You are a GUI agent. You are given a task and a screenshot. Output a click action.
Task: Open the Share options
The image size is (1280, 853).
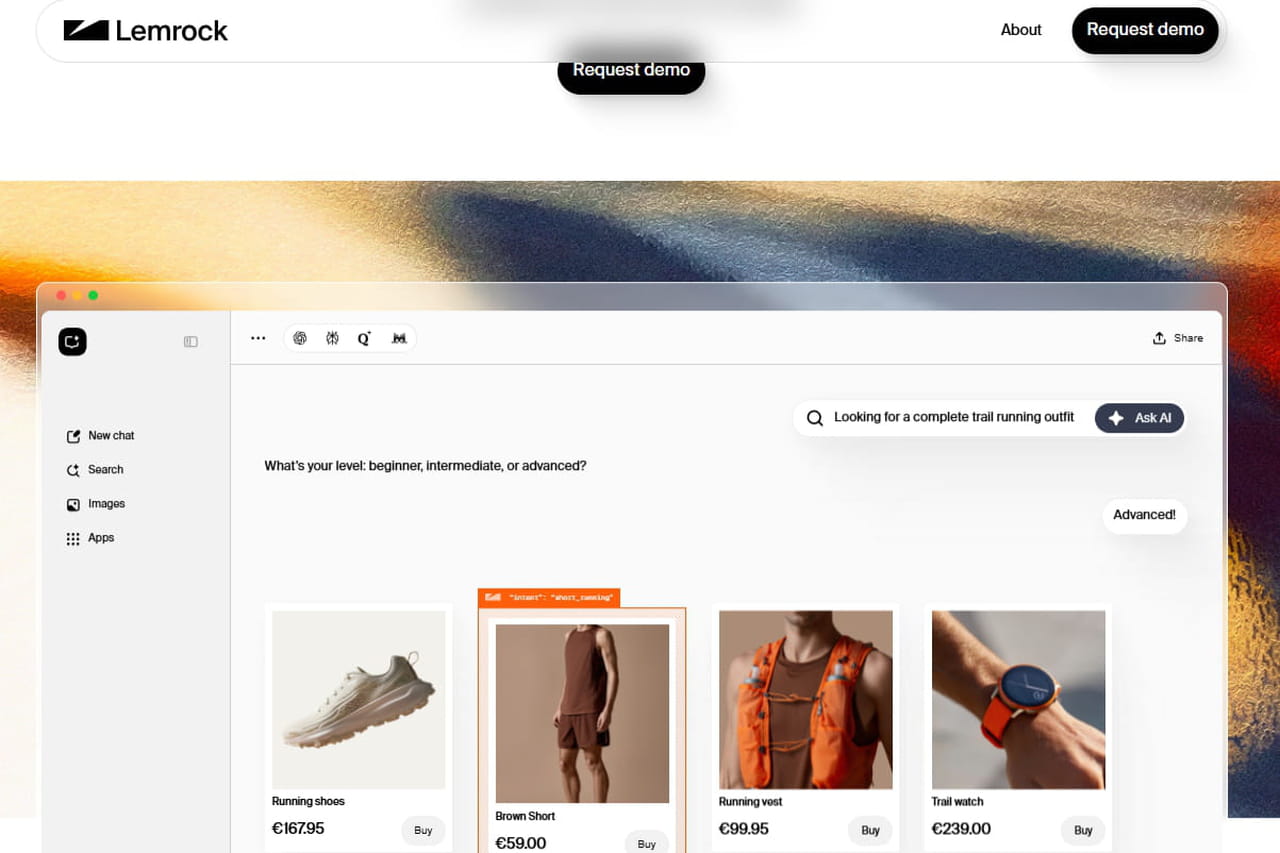[x=1178, y=337]
